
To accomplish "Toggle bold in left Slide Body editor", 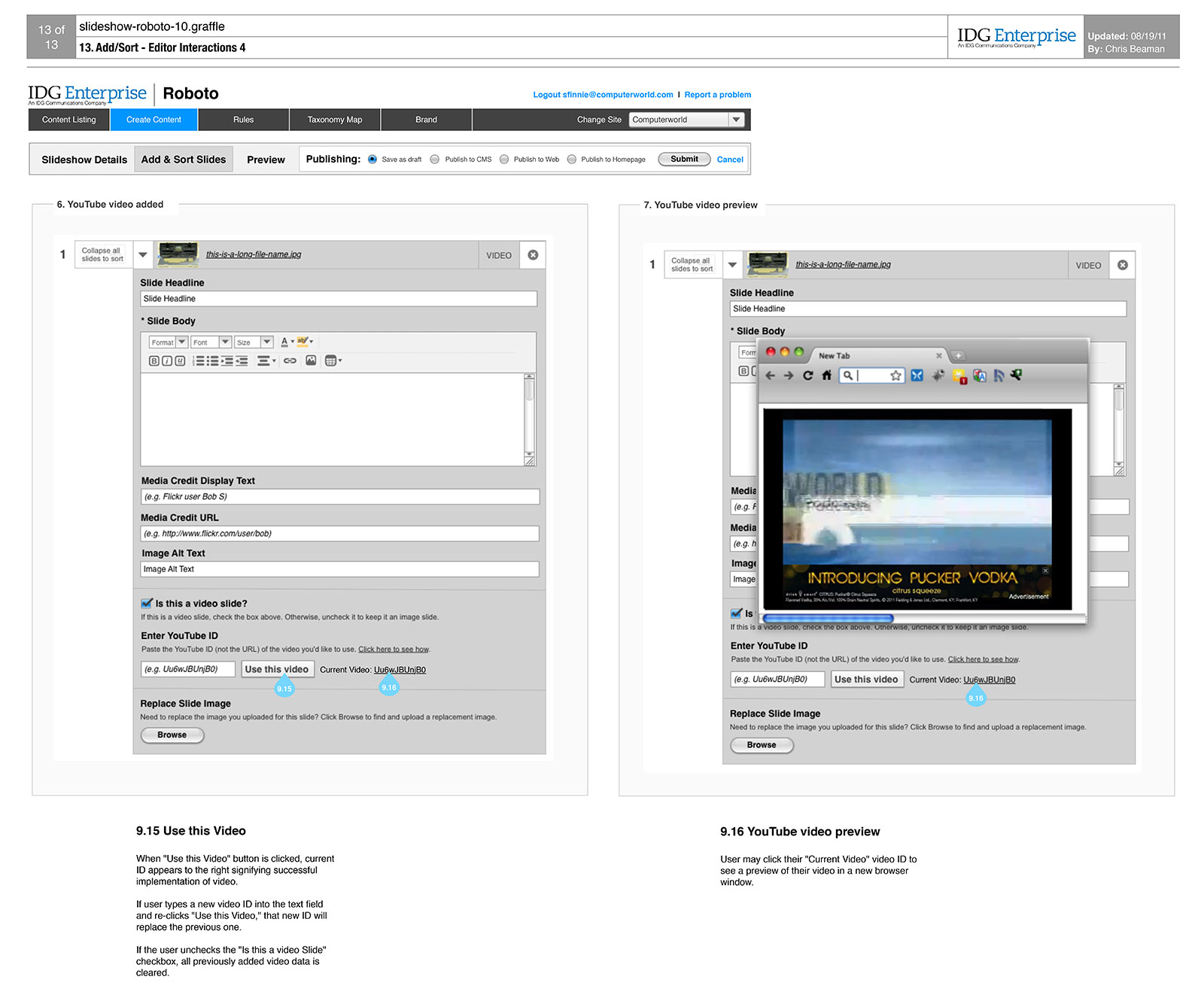I will click(x=154, y=361).
